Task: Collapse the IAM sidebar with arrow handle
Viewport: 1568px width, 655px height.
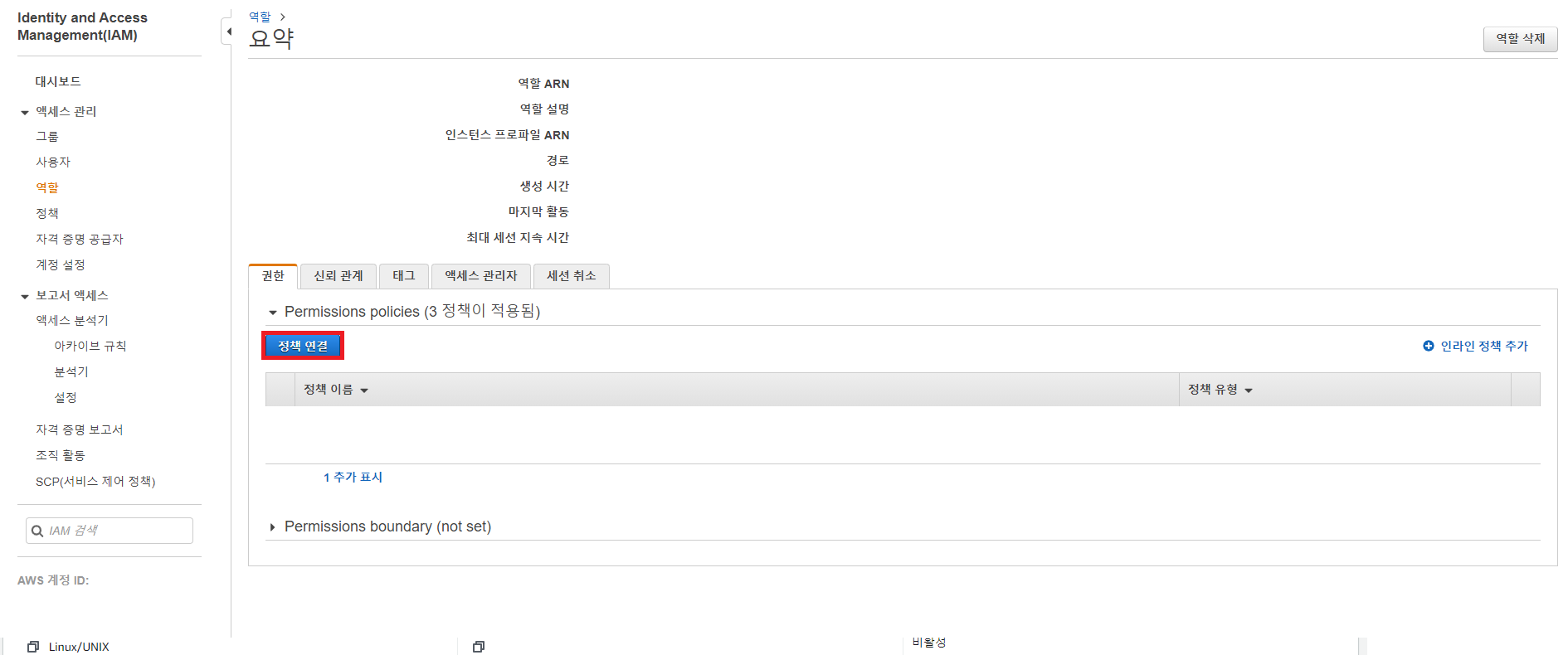Action: pos(228,32)
